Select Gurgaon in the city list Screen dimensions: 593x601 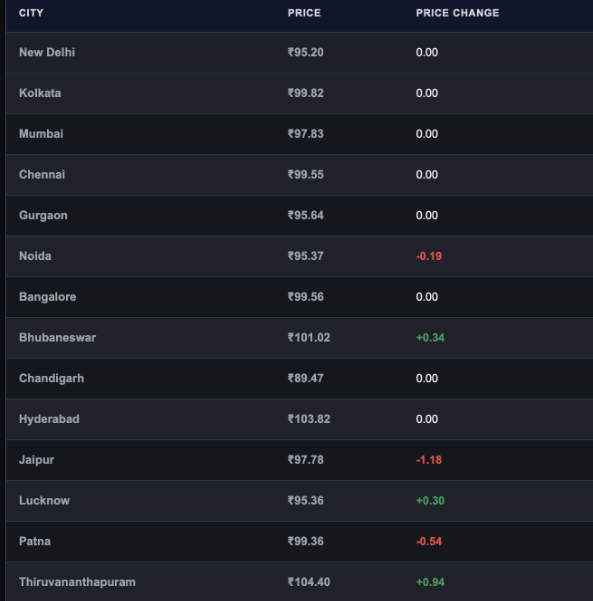[x=43, y=215]
